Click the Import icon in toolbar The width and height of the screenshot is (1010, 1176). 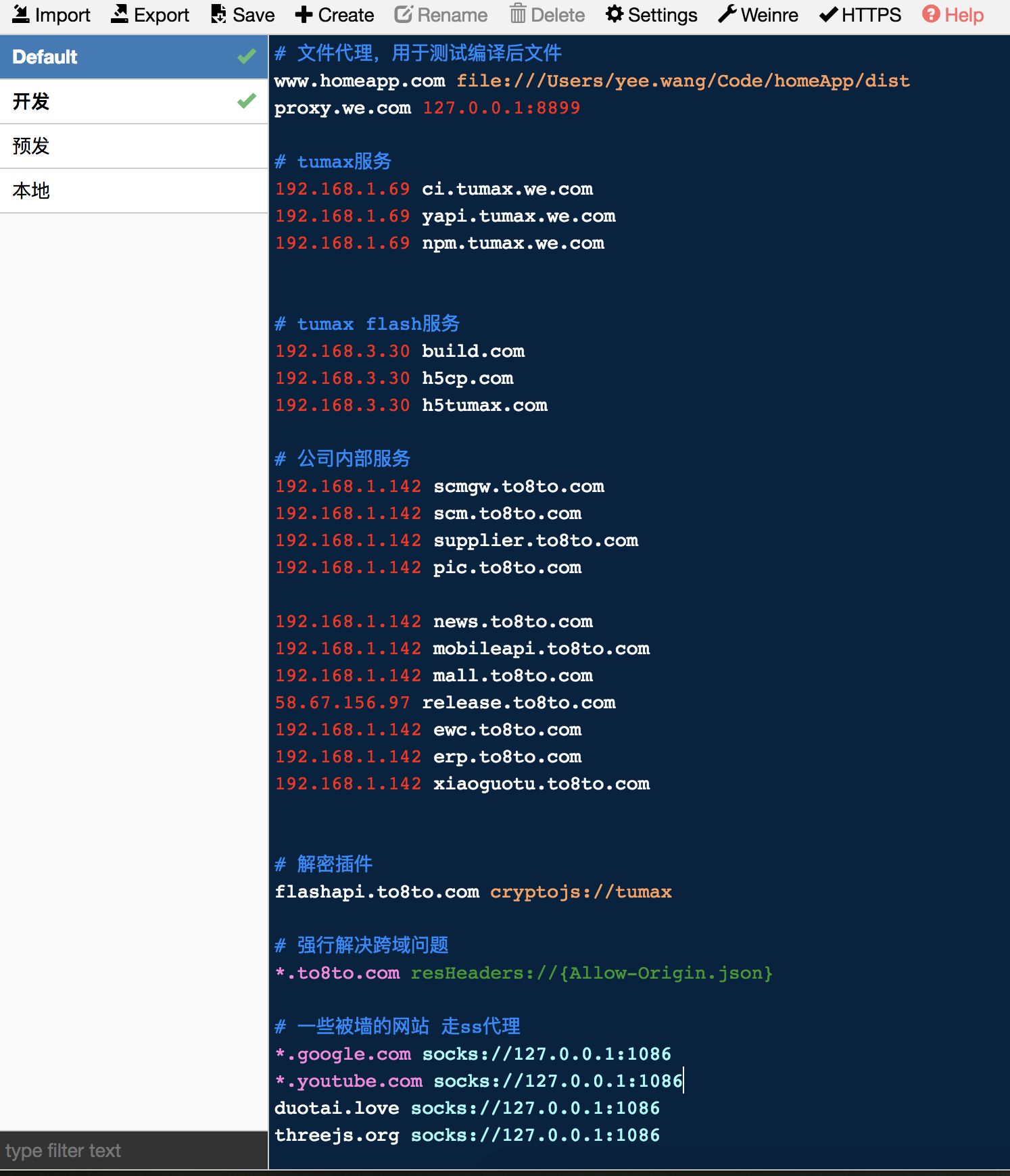click(21, 14)
